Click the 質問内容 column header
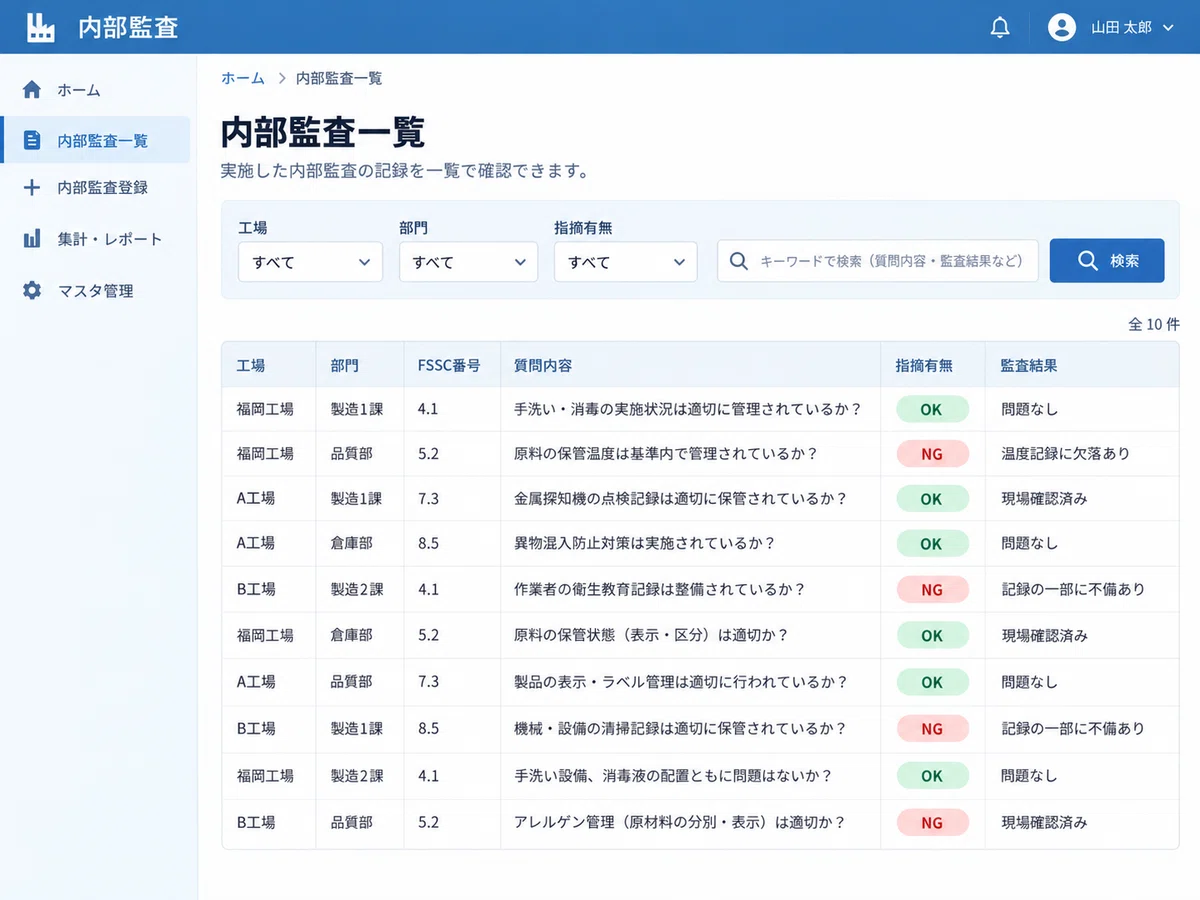The width and height of the screenshot is (1200, 900). click(543, 366)
